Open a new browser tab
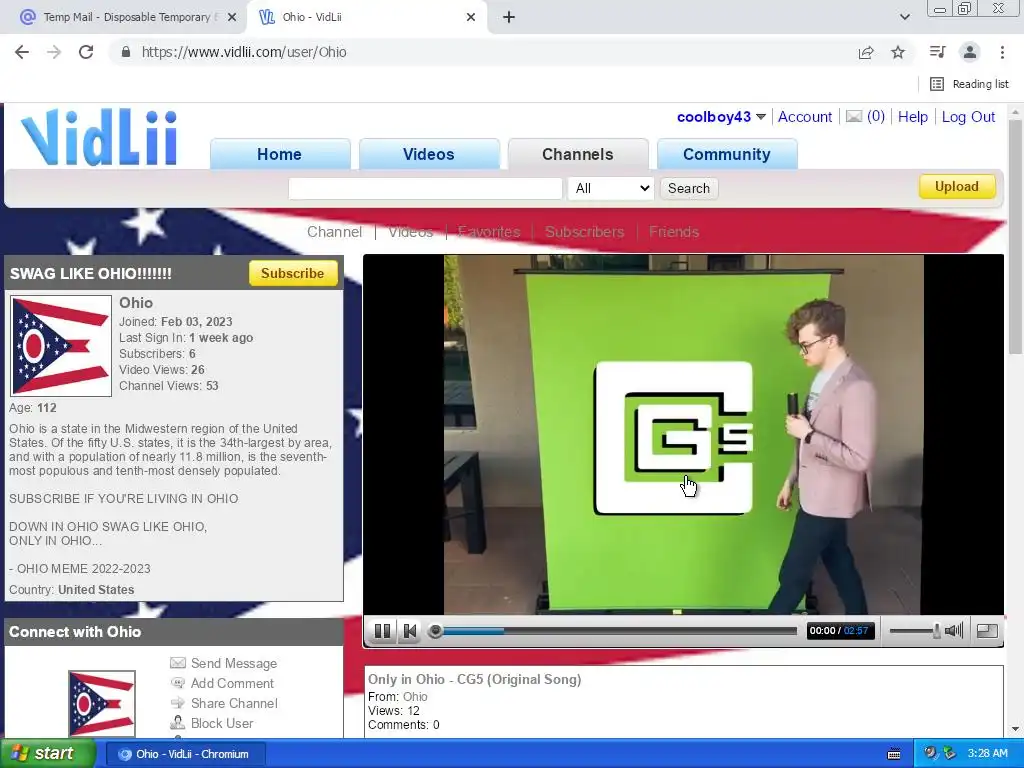Image resolution: width=1024 pixels, height=768 pixels. pyautogui.click(x=509, y=17)
